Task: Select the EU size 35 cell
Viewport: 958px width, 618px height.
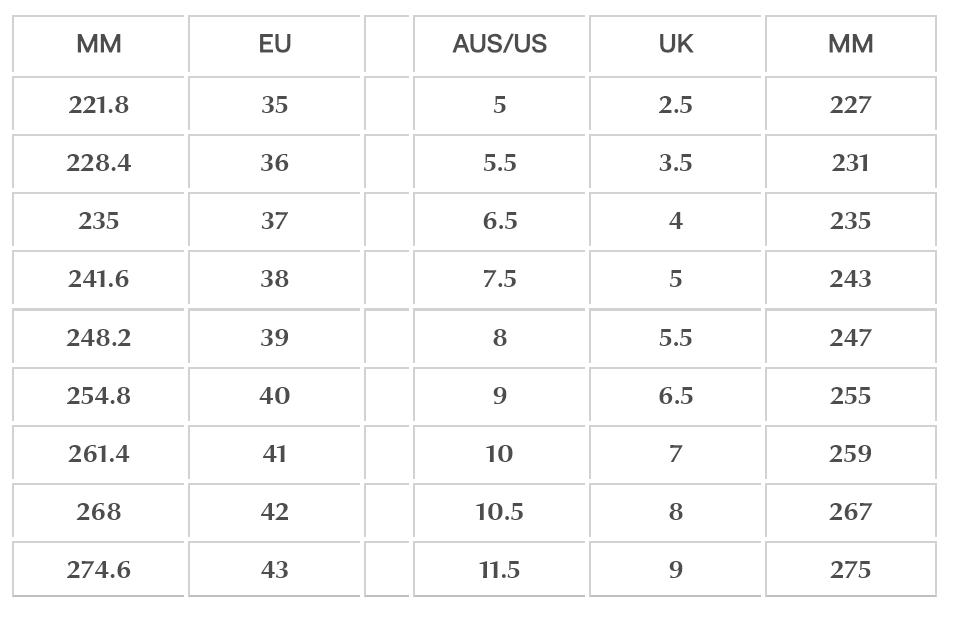Action: [274, 105]
